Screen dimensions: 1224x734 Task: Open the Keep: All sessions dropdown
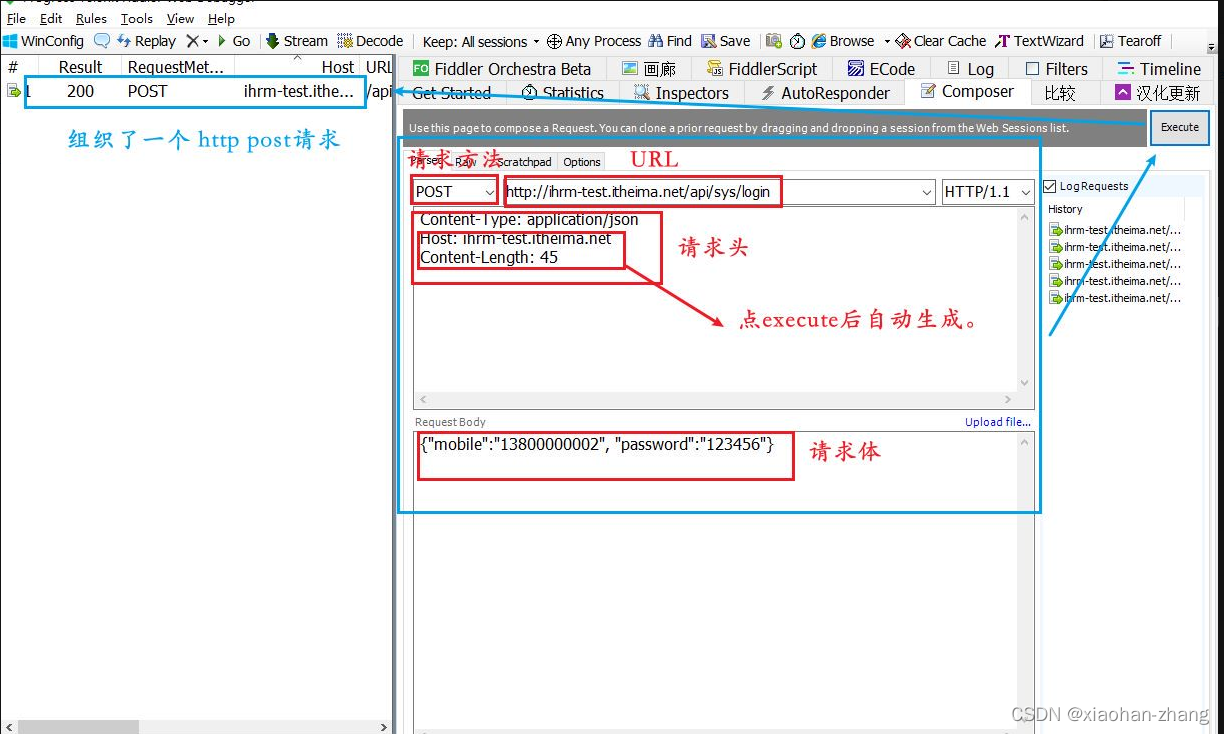pyautogui.click(x=481, y=41)
